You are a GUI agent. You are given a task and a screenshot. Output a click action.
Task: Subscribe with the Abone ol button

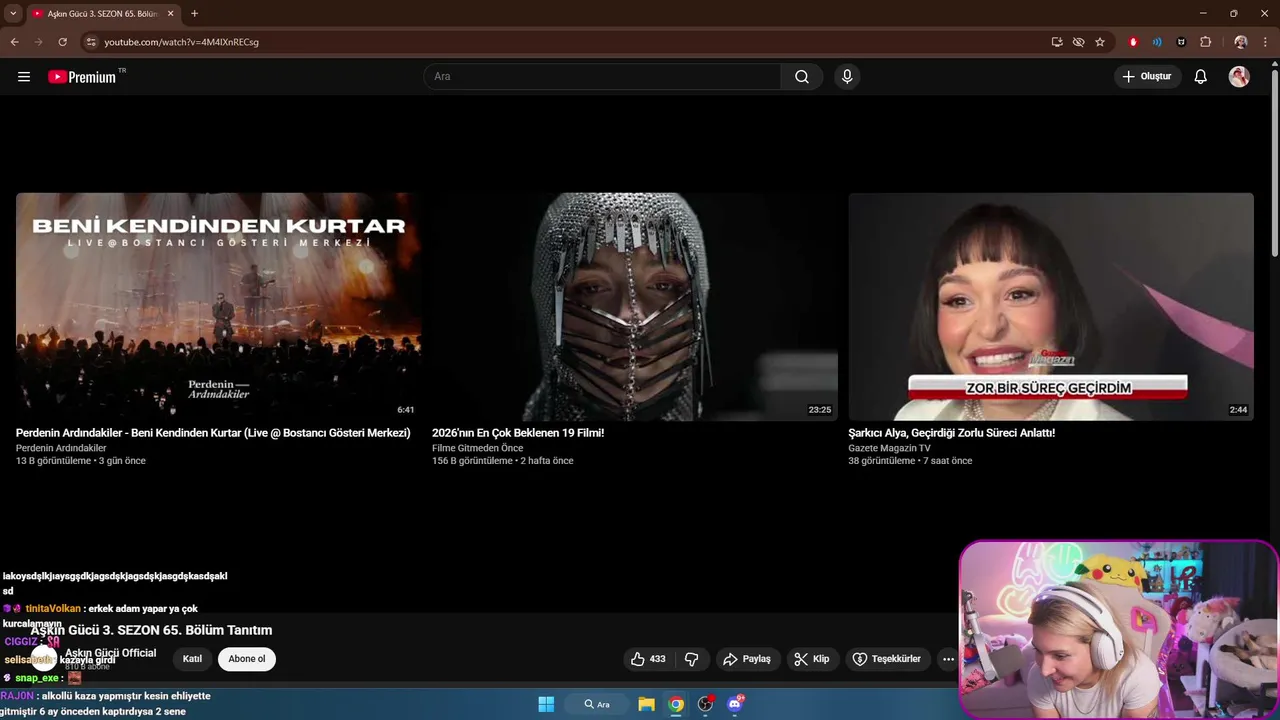(247, 659)
